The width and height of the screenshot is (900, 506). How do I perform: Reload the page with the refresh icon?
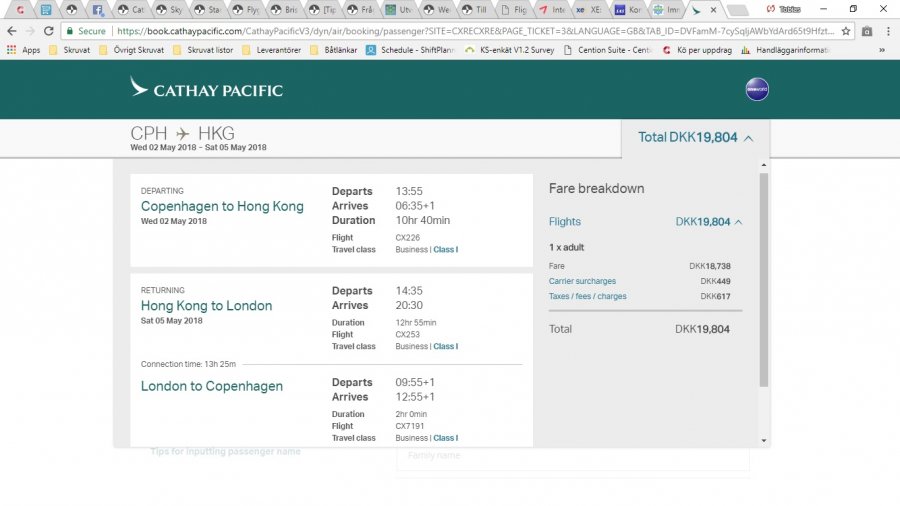click(49, 31)
